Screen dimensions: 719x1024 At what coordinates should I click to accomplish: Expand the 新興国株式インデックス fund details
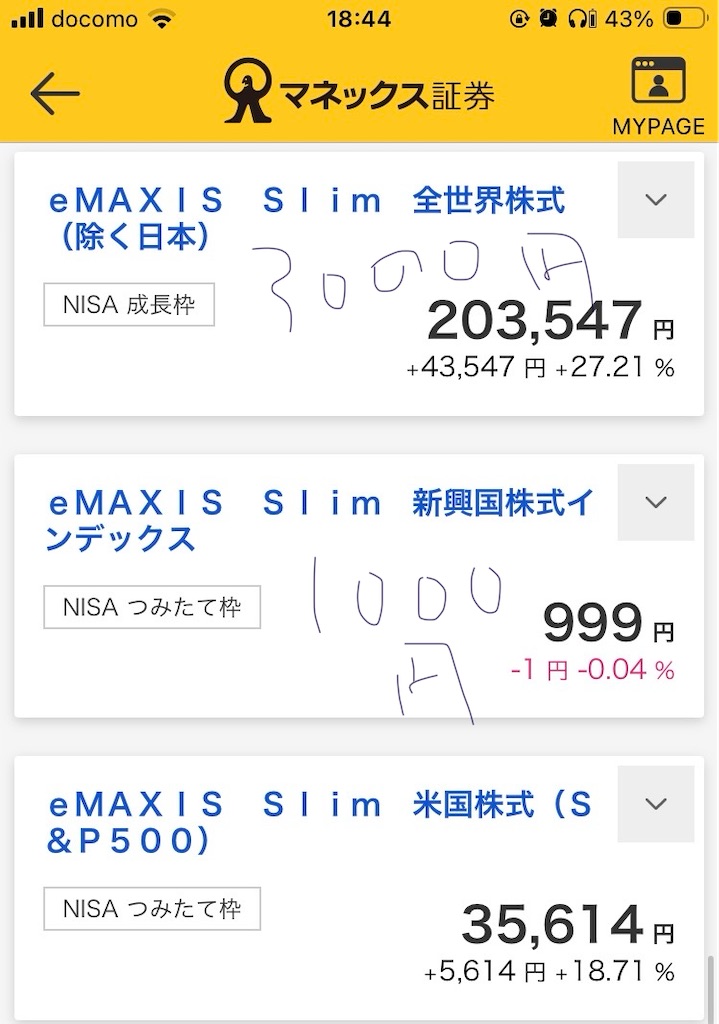656,502
